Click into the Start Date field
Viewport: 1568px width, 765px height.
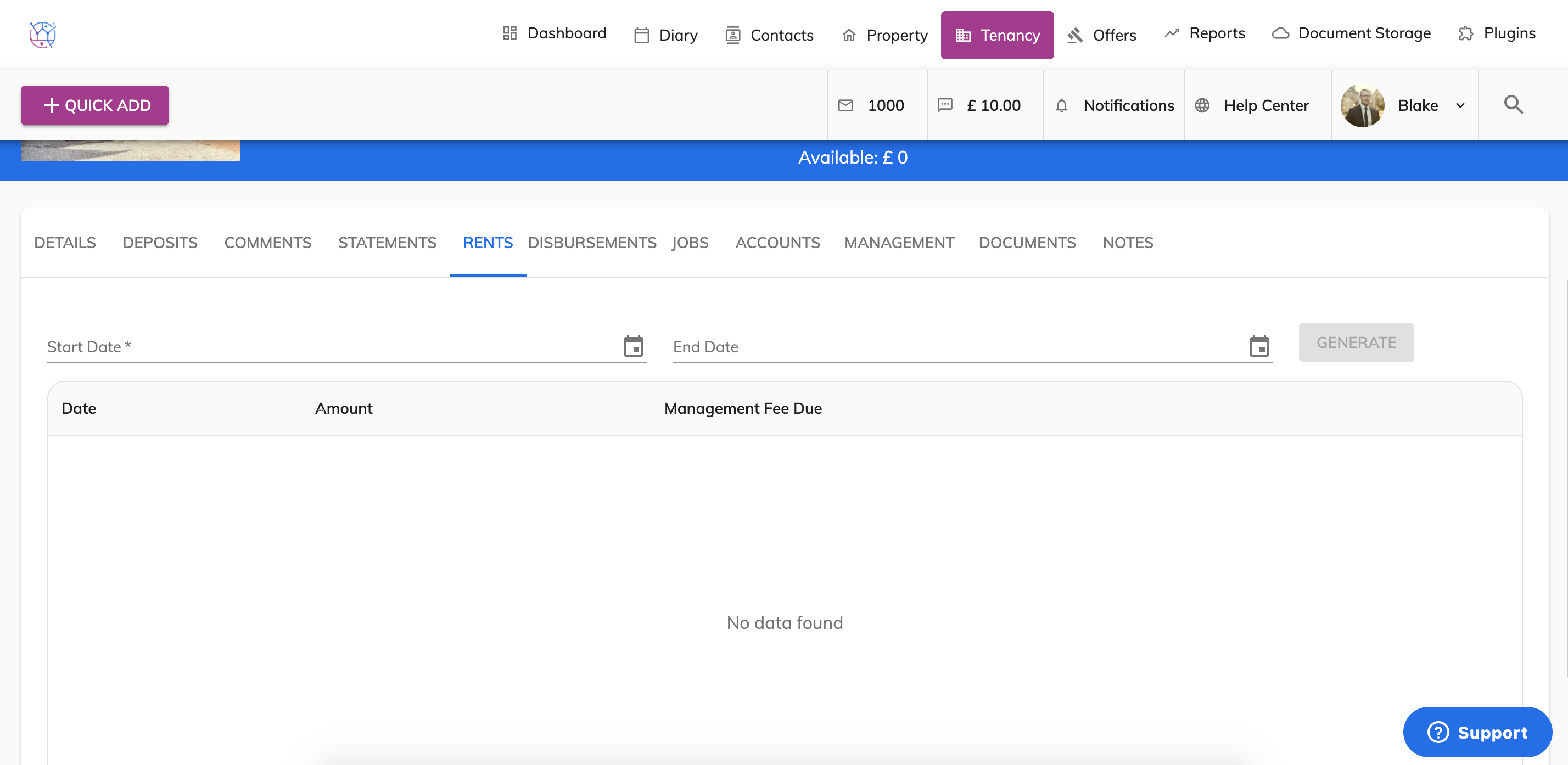[x=329, y=347]
